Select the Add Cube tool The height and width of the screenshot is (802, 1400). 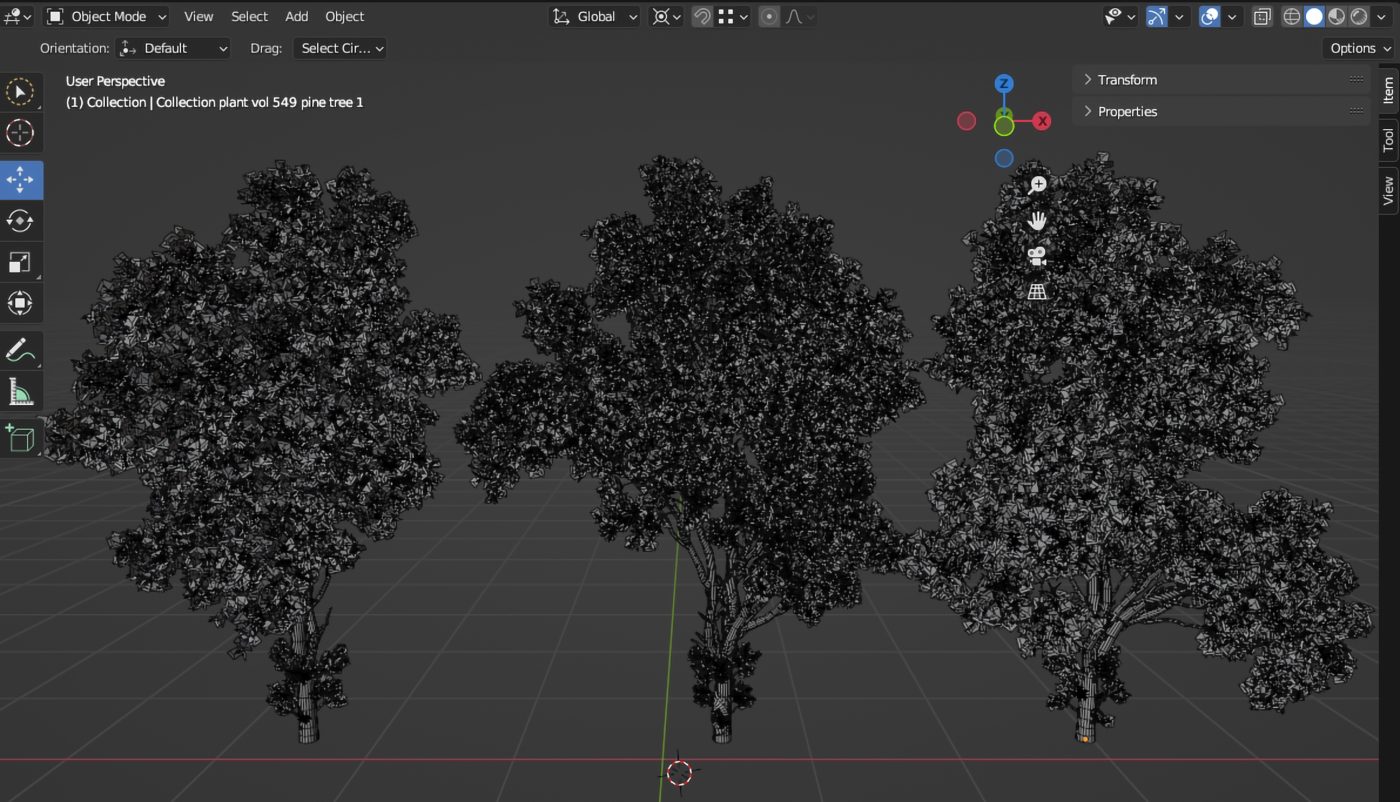click(20, 438)
